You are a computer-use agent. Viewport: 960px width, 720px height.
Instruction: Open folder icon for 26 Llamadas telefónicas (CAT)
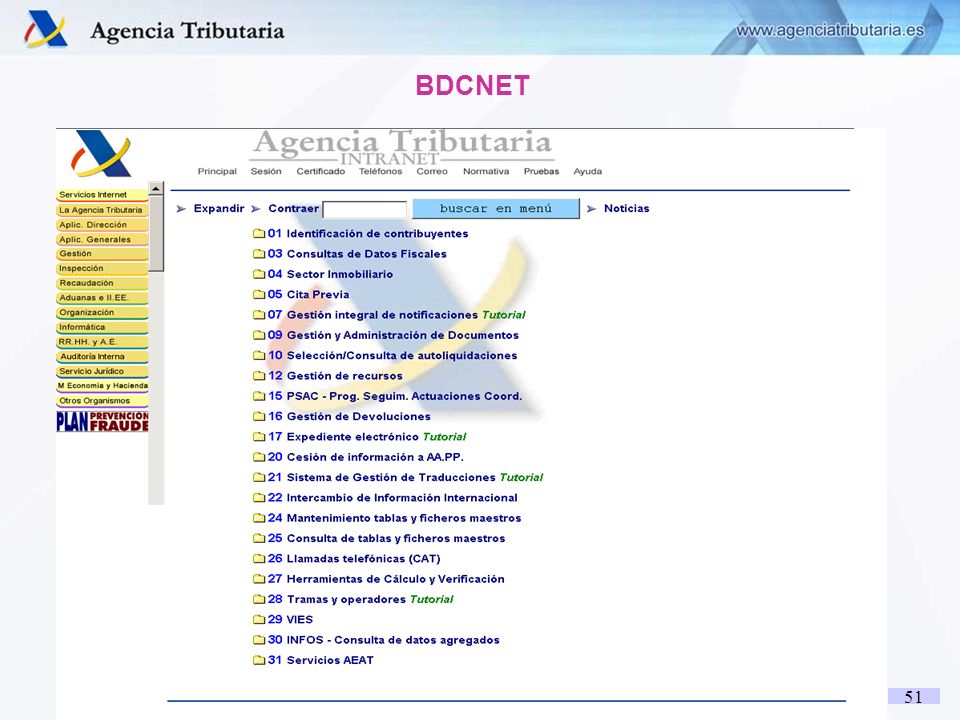[259, 558]
